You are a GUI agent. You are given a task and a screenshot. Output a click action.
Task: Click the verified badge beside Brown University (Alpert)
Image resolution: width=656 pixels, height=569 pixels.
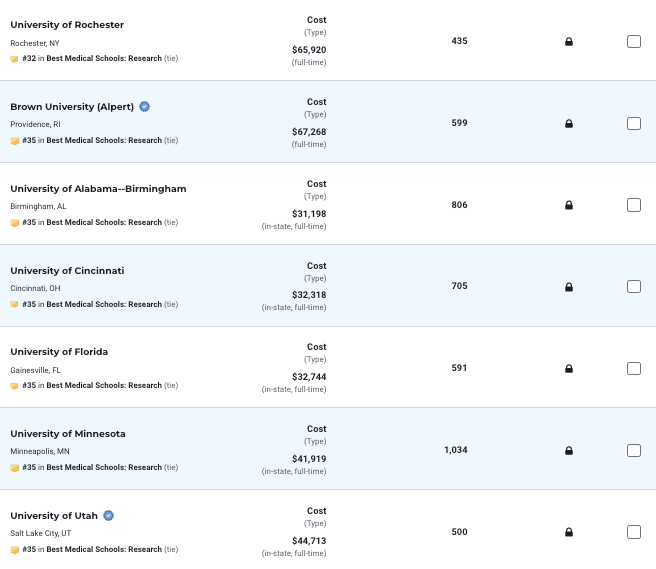[x=145, y=107]
